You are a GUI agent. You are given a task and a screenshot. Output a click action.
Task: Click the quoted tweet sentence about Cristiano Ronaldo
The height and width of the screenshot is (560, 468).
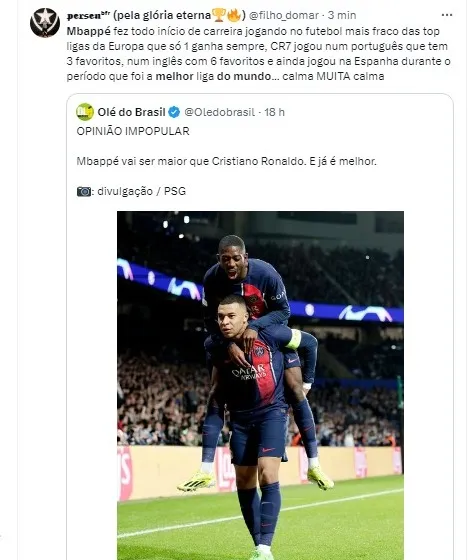(226, 161)
